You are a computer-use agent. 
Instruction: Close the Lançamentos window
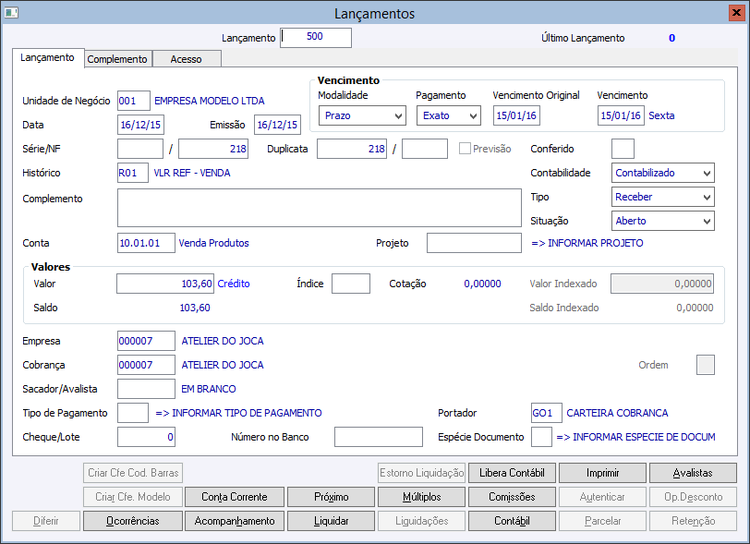[737, 13]
